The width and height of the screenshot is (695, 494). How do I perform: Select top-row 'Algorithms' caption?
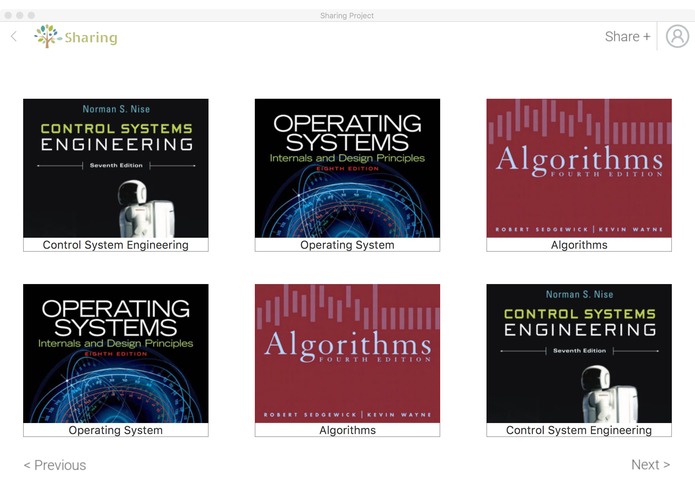(579, 245)
